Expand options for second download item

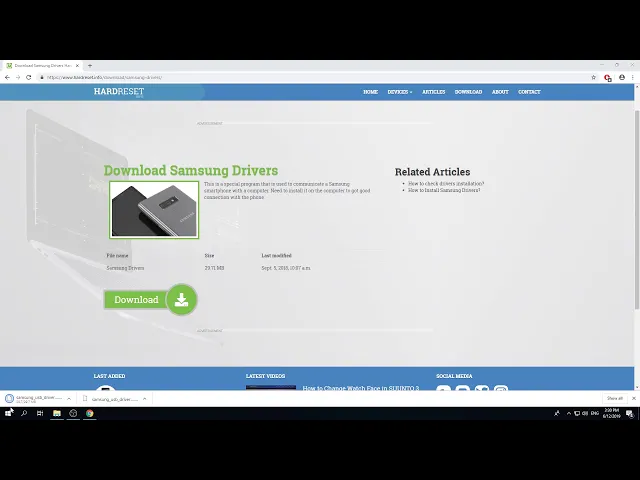[144, 399]
